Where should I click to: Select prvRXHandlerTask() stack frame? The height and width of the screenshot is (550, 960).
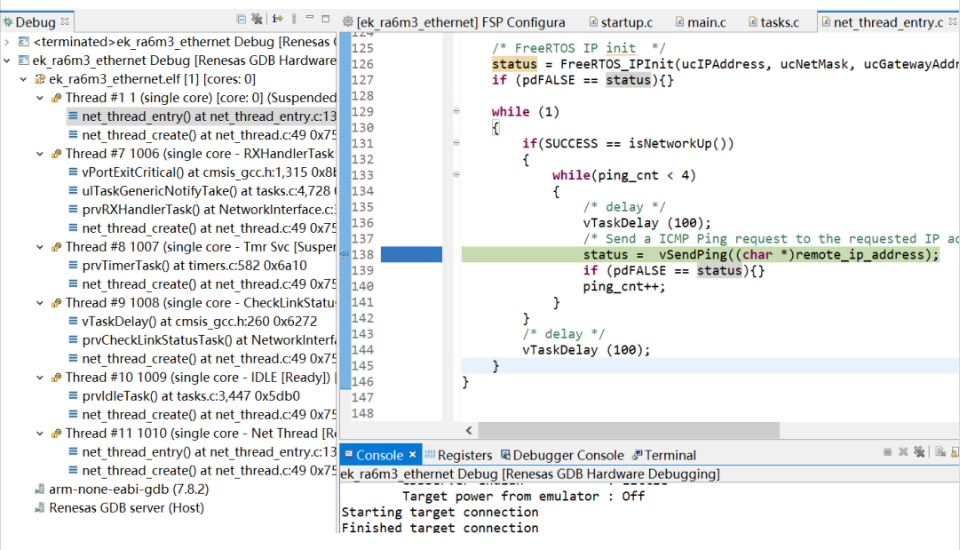(201, 209)
